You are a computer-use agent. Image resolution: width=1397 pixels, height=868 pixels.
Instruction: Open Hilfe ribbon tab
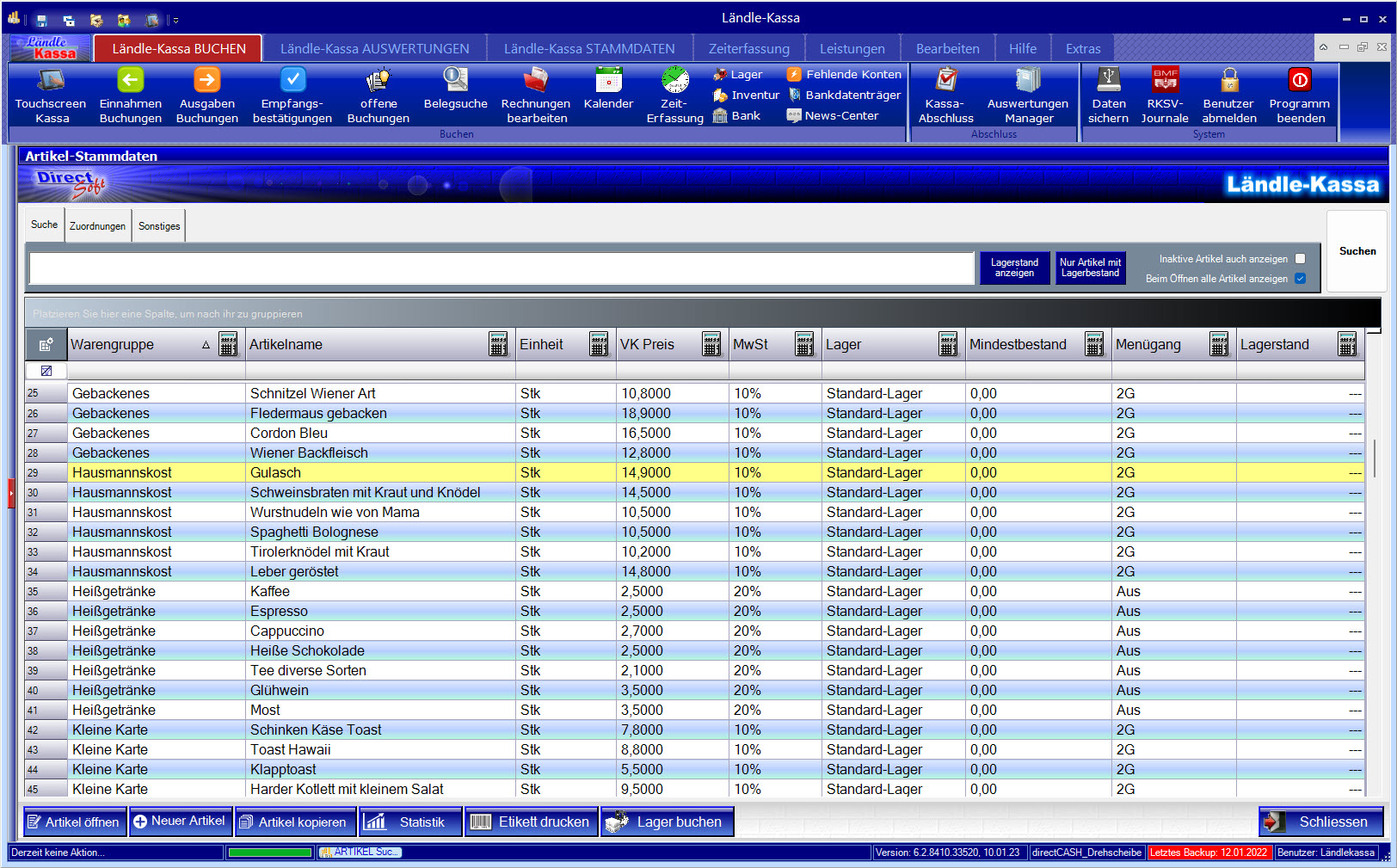pos(1022,49)
